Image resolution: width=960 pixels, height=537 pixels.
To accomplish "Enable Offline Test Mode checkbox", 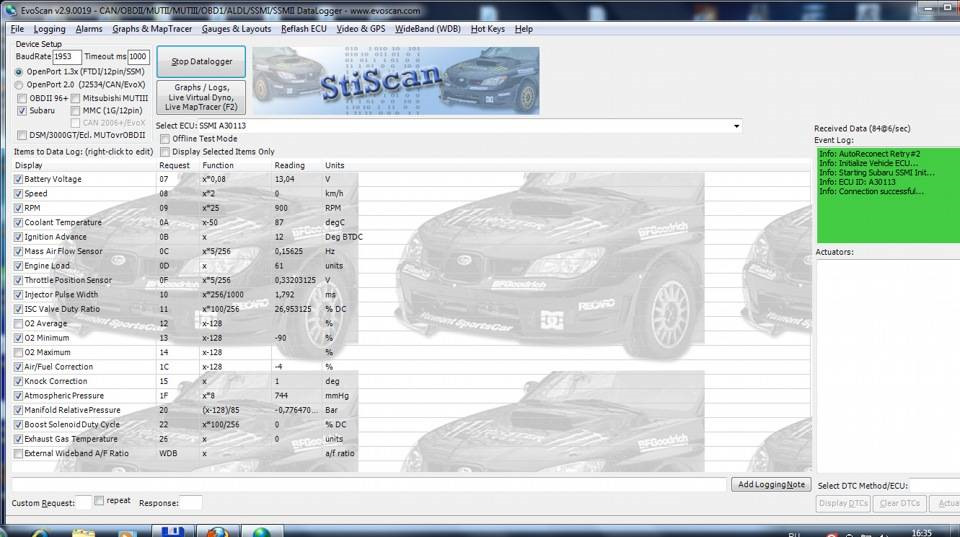I will coord(165,139).
